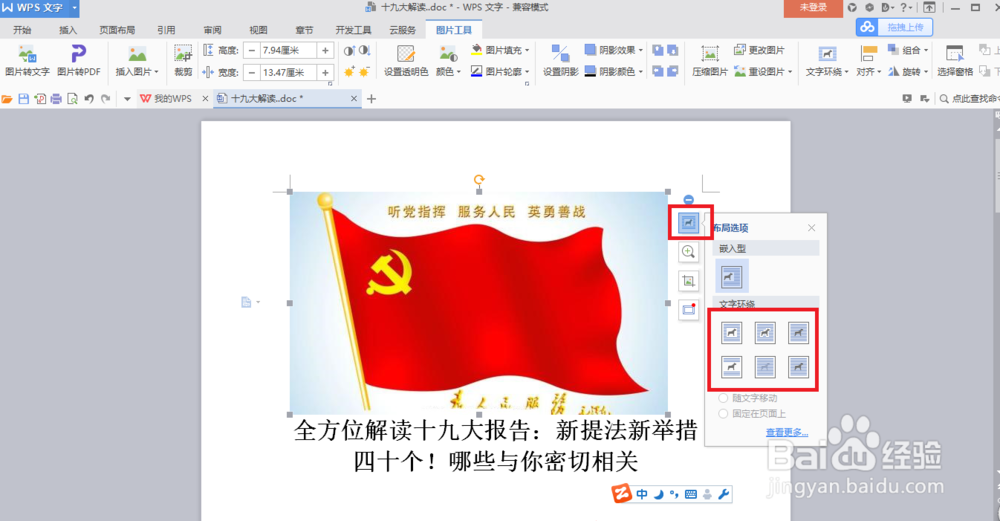Screen dimensions: 1000x521
Task: Choose the 嵌入型 inline layout option
Action: point(732,277)
